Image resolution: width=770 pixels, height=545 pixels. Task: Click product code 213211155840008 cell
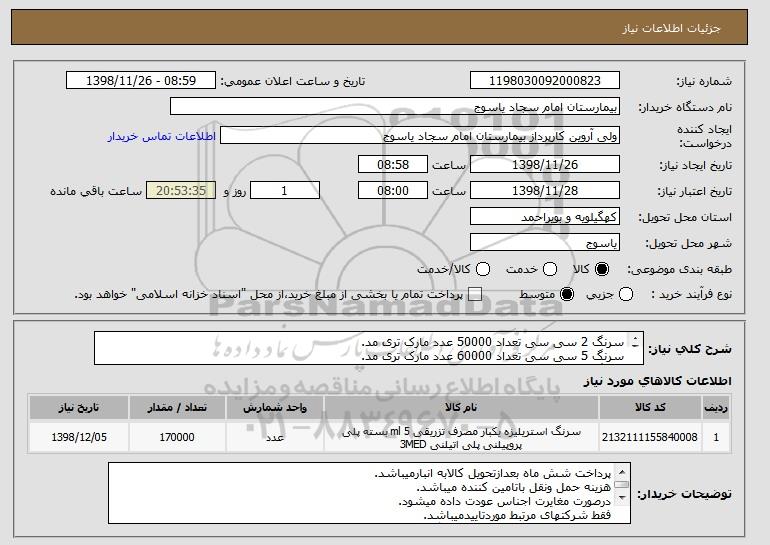coord(650,437)
